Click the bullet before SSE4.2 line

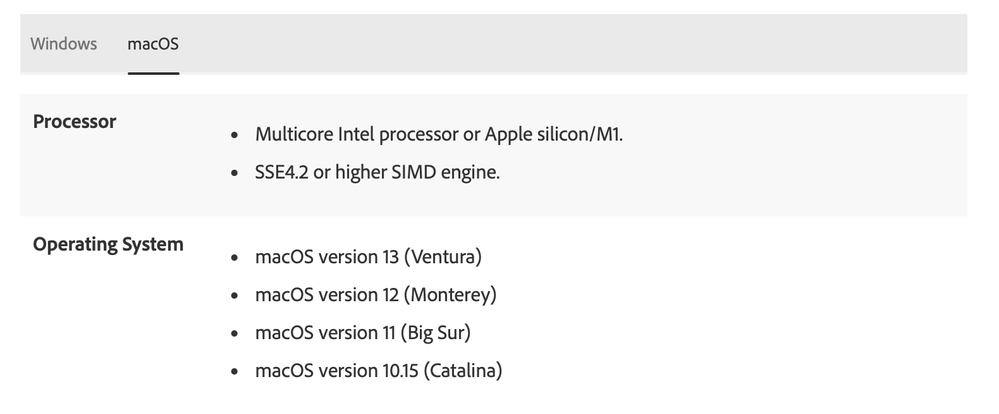pos(234,173)
